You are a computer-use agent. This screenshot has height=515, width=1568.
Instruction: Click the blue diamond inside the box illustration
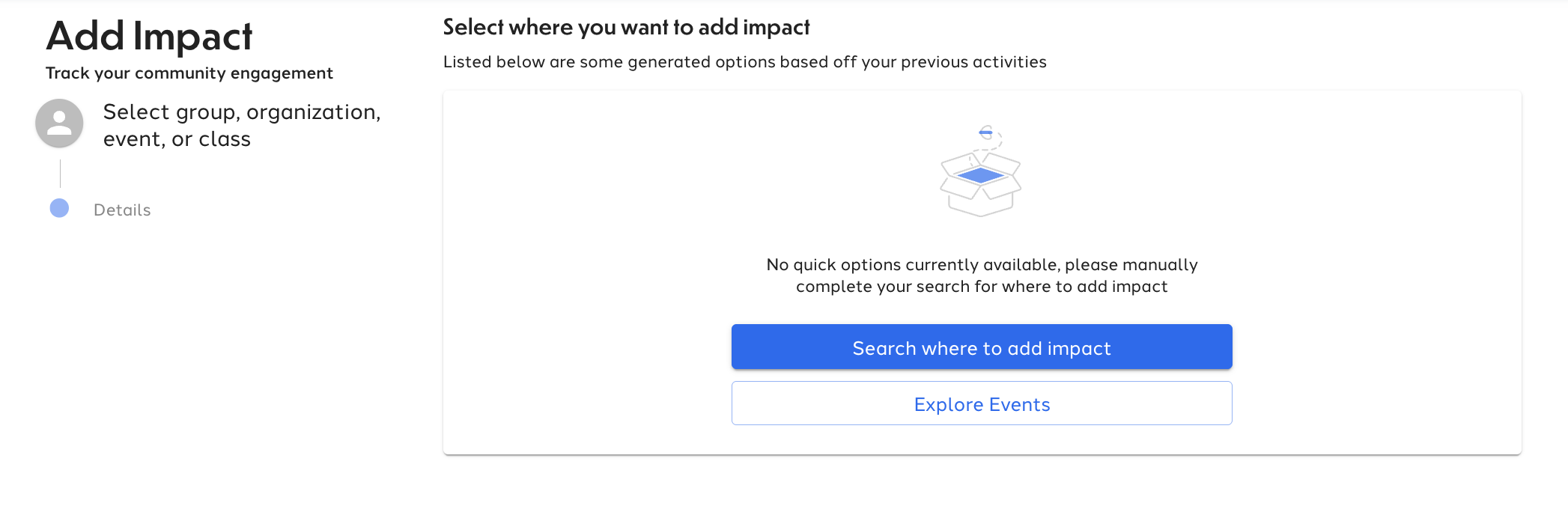point(980,175)
